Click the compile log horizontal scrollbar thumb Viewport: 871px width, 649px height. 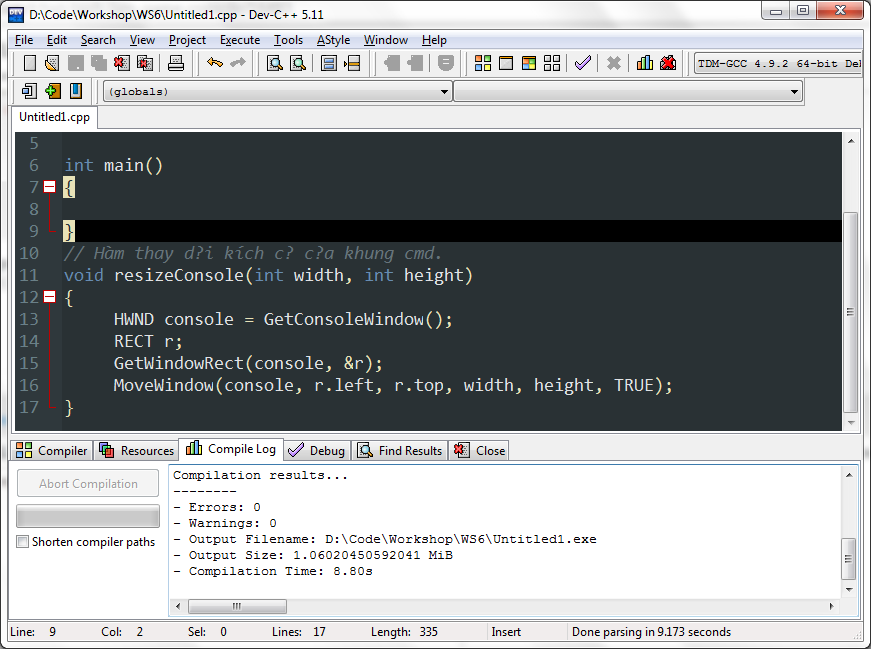[237, 606]
